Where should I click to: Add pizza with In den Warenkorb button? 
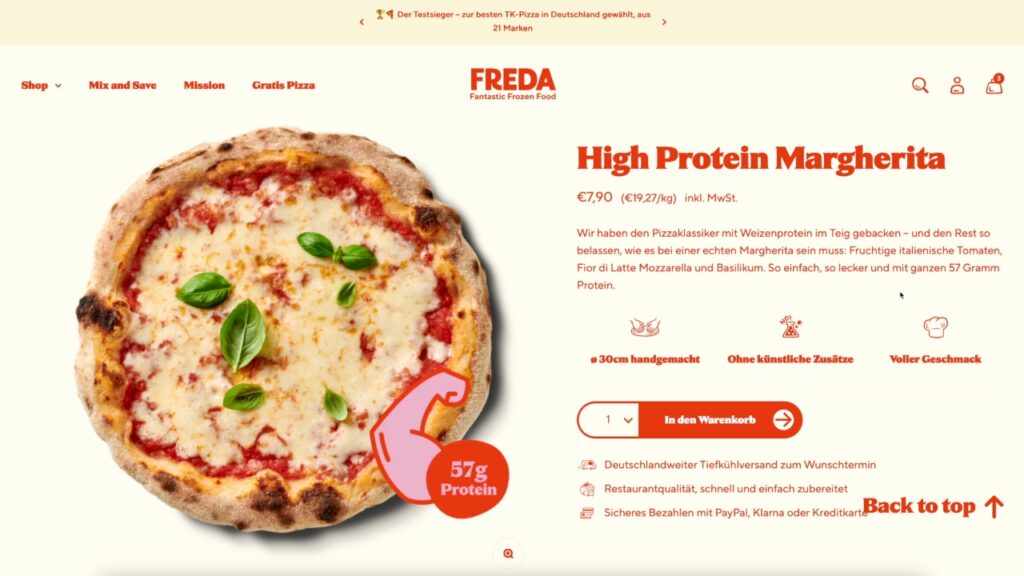720,420
